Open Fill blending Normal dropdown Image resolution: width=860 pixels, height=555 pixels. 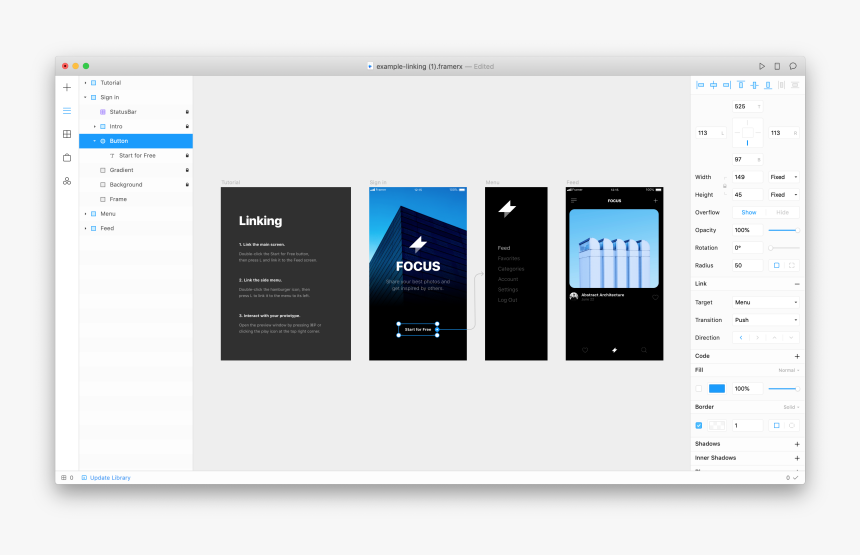point(789,370)
